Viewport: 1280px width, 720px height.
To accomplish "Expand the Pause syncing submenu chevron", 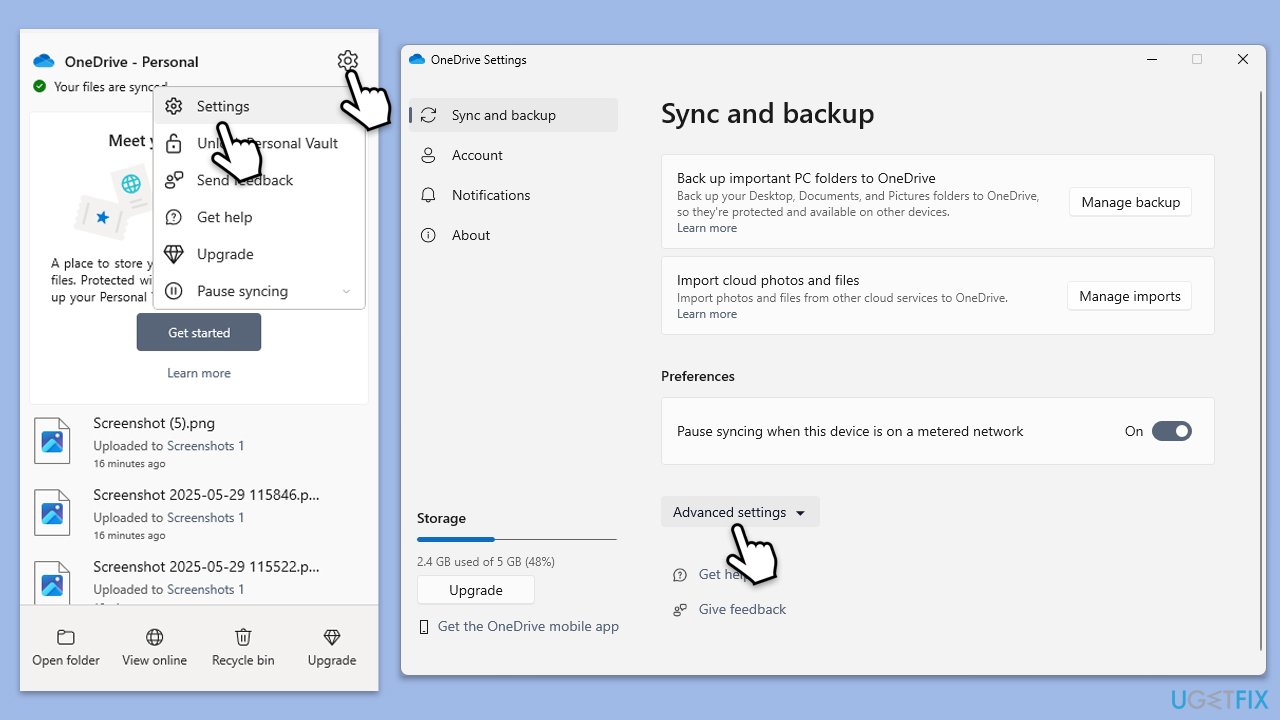I will 346,292.
